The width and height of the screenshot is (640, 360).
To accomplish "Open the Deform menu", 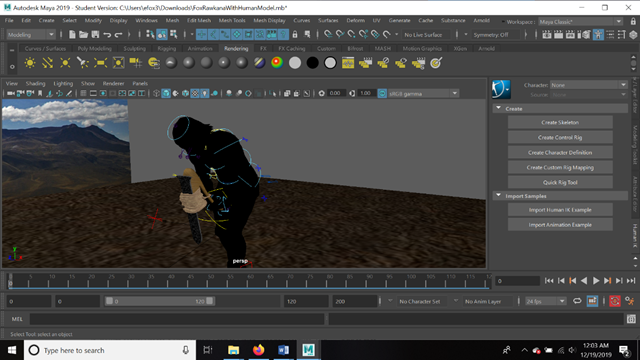I will (356, 20).
